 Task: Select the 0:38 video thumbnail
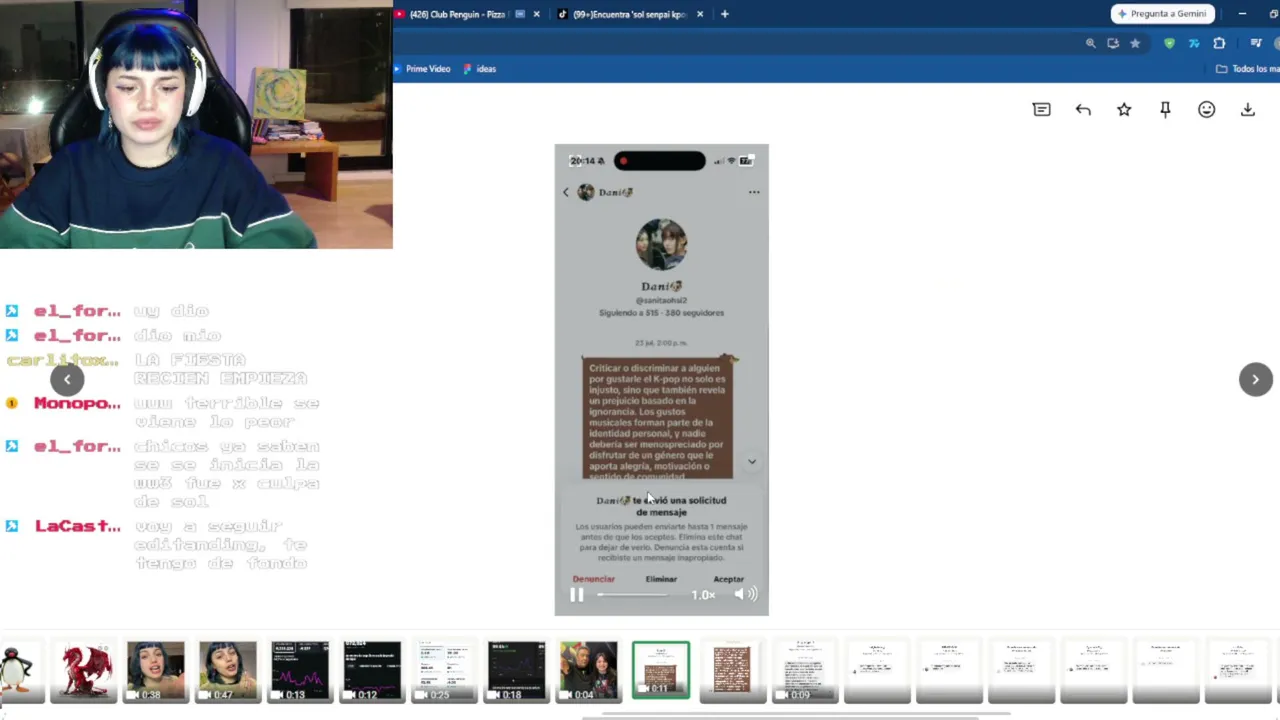(x=156, y=670)
